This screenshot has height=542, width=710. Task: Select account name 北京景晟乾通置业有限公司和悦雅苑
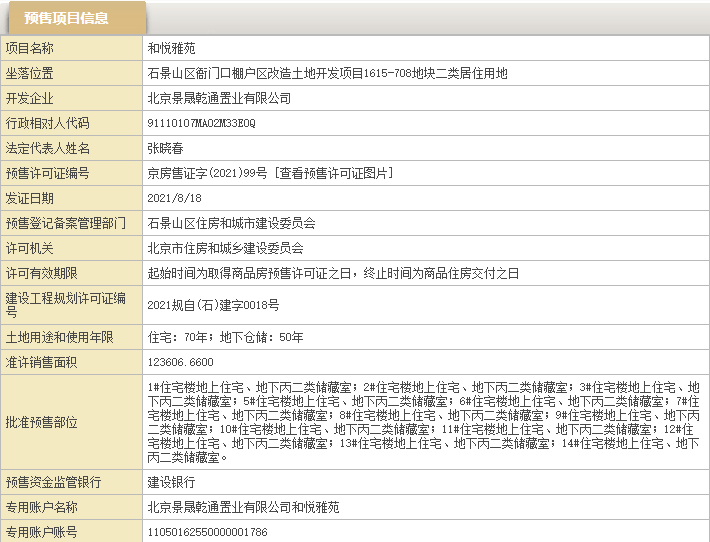click(x=243, y=507)
